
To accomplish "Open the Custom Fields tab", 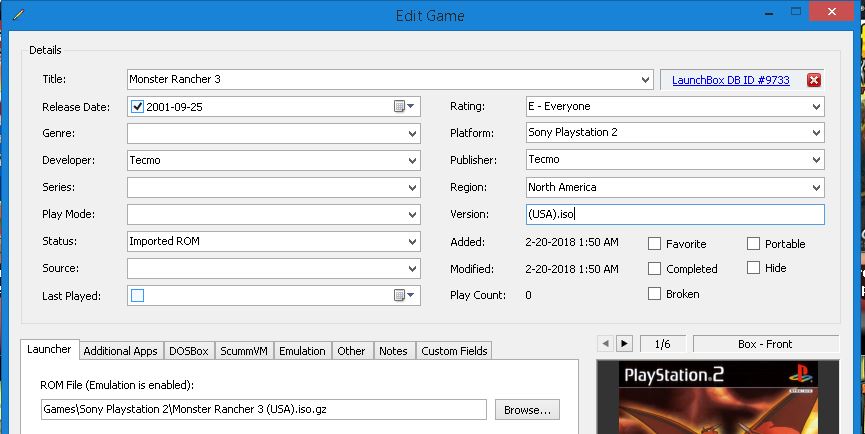I will pyautogui.click(x=455, y=351).
